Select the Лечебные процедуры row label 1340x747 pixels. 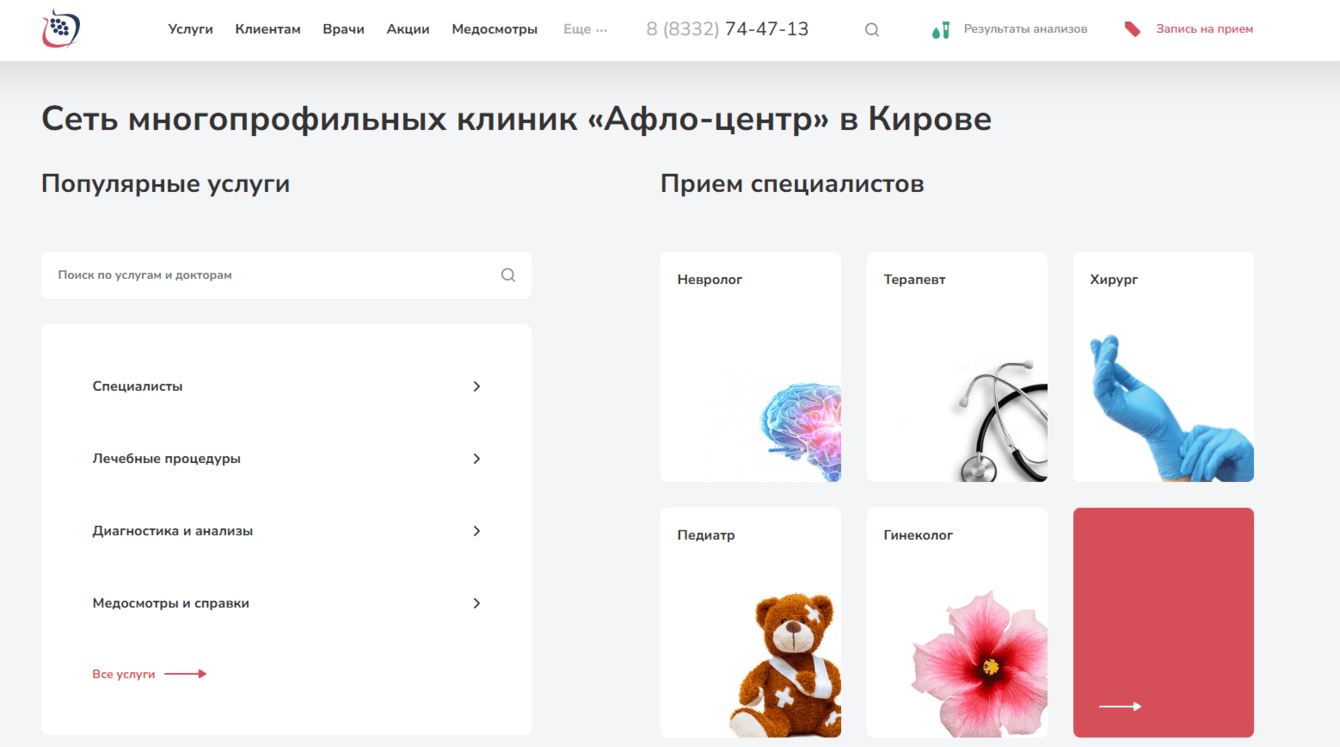(x=167, y=459)
